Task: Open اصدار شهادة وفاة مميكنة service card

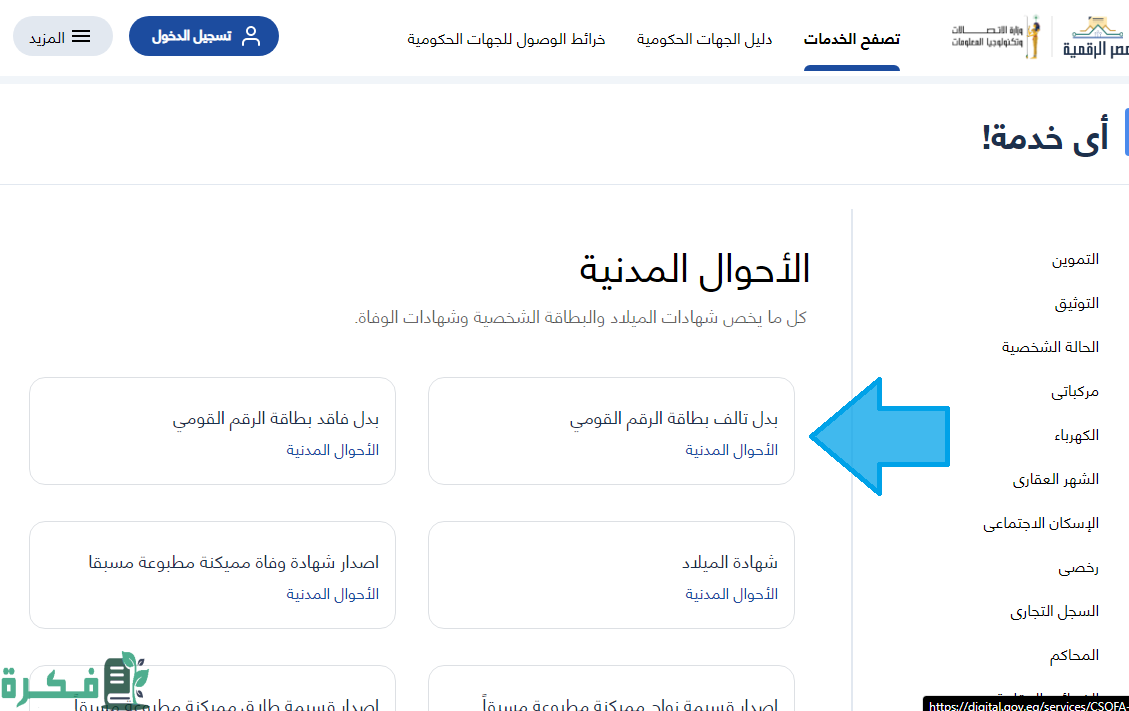Action: tap(212, 575)
